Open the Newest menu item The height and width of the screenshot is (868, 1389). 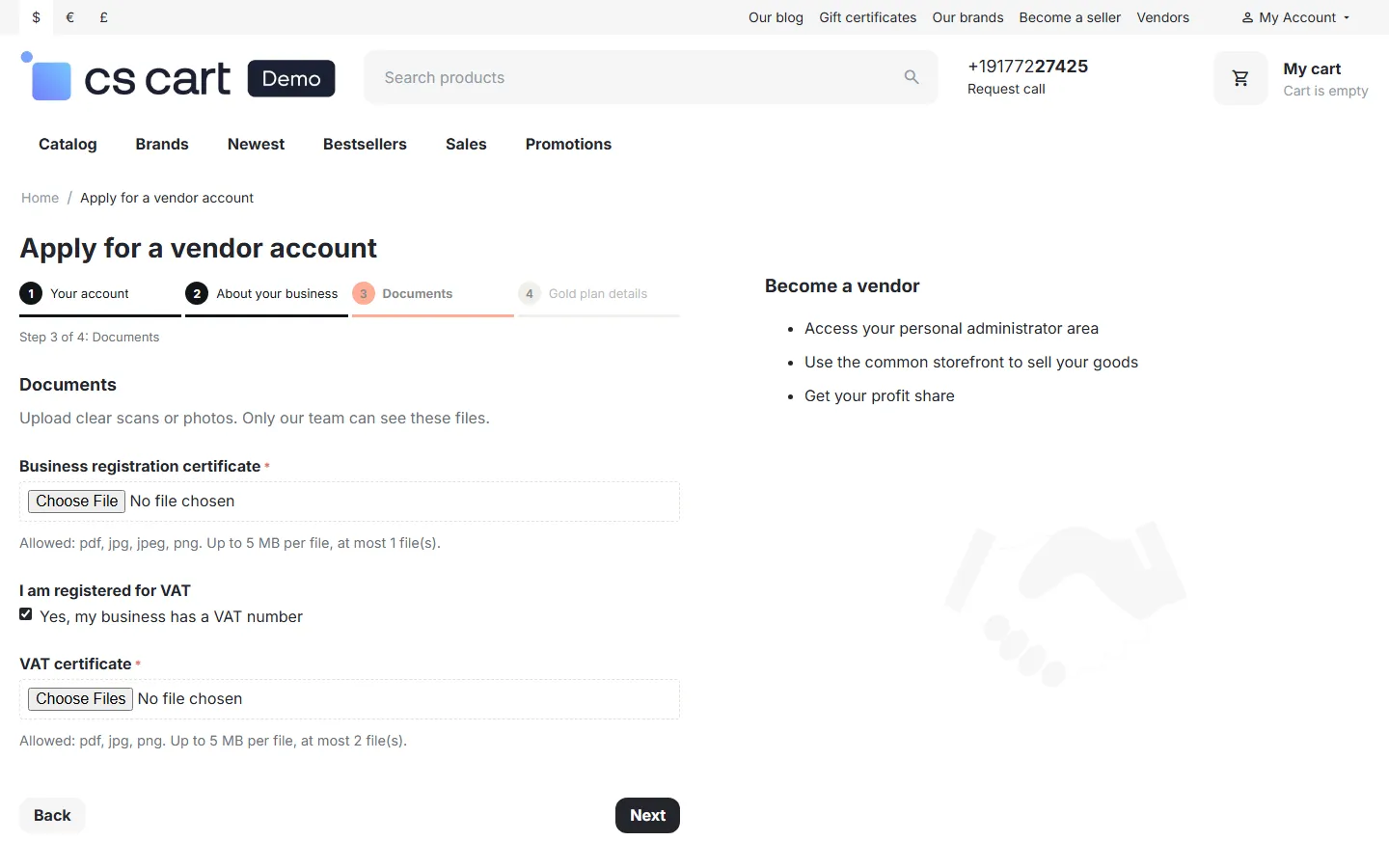(256, 144)
